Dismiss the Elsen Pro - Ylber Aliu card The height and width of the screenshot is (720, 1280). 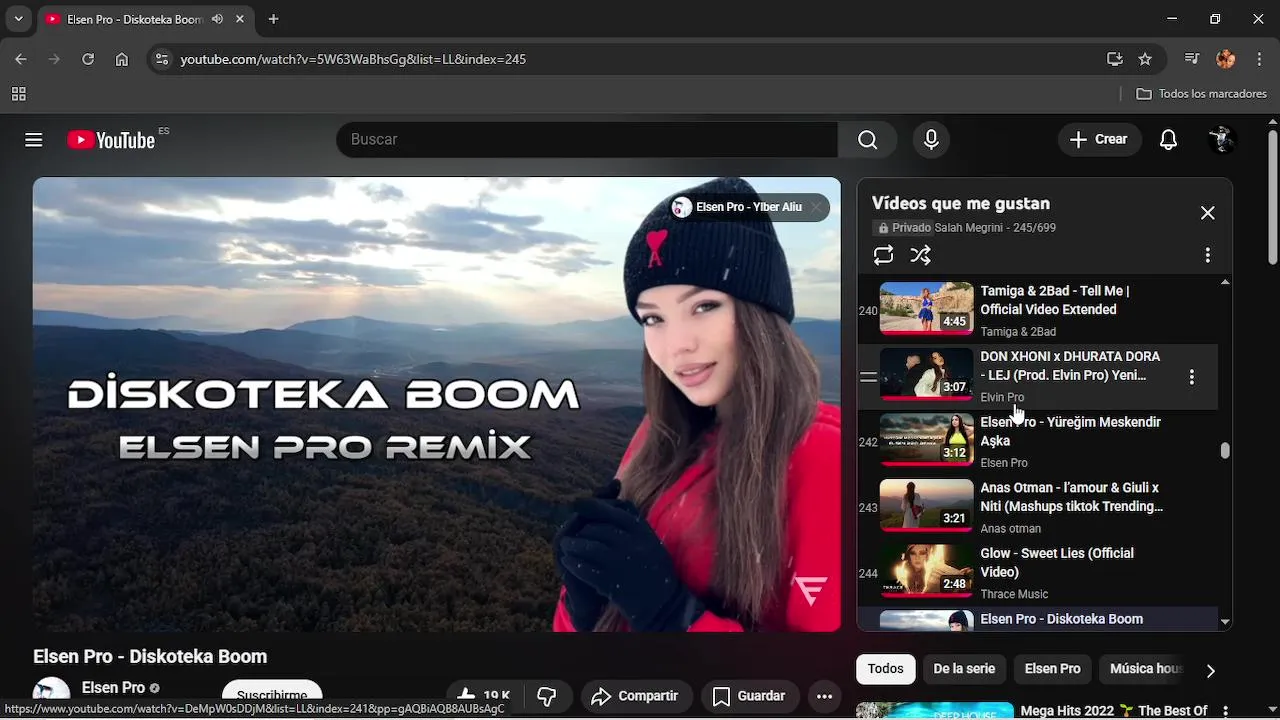816,207
